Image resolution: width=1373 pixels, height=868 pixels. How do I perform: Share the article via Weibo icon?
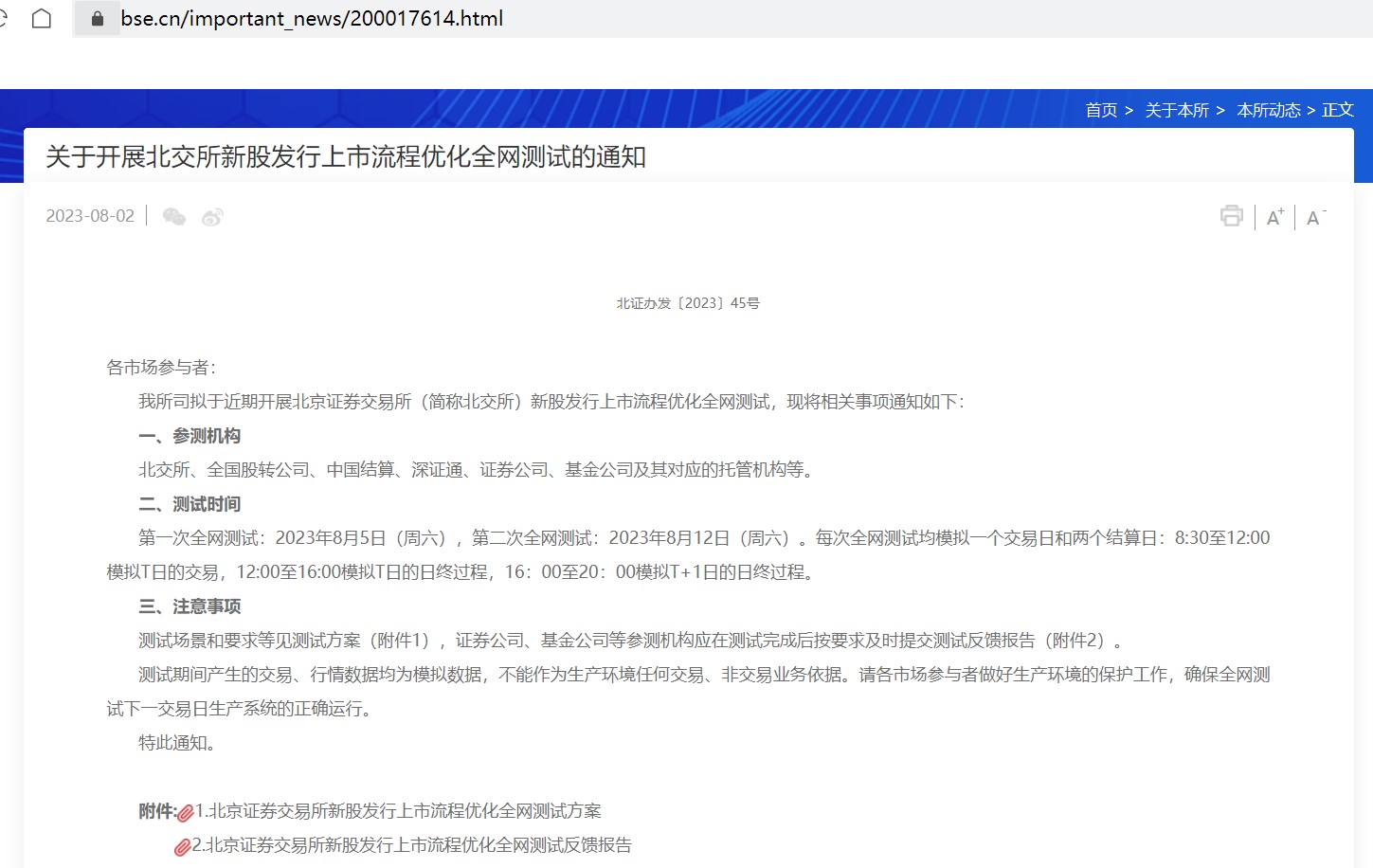(212, 217)
